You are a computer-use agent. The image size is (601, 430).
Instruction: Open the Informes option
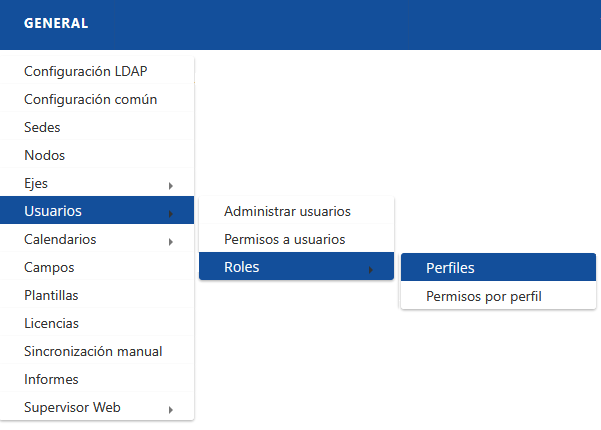coord(51,380)
